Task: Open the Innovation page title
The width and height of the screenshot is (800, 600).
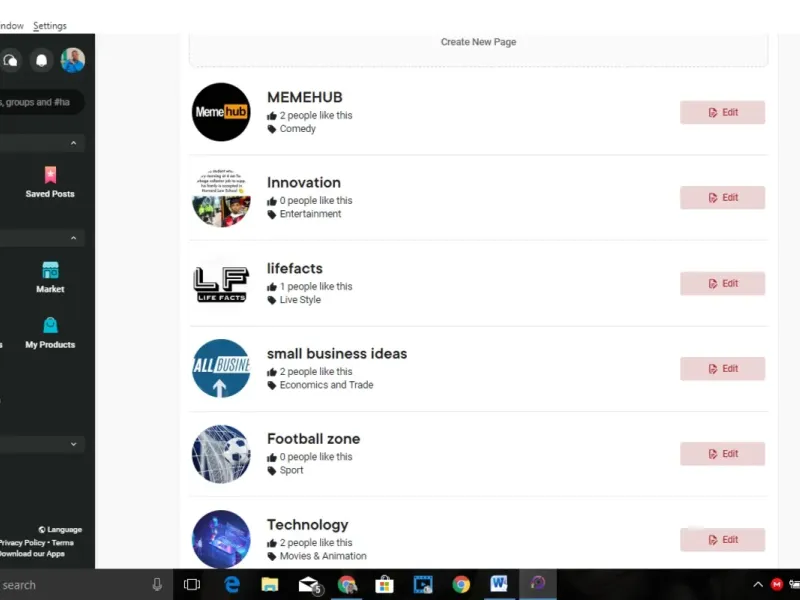Action: pyautogui.click(x=304, y=183)
